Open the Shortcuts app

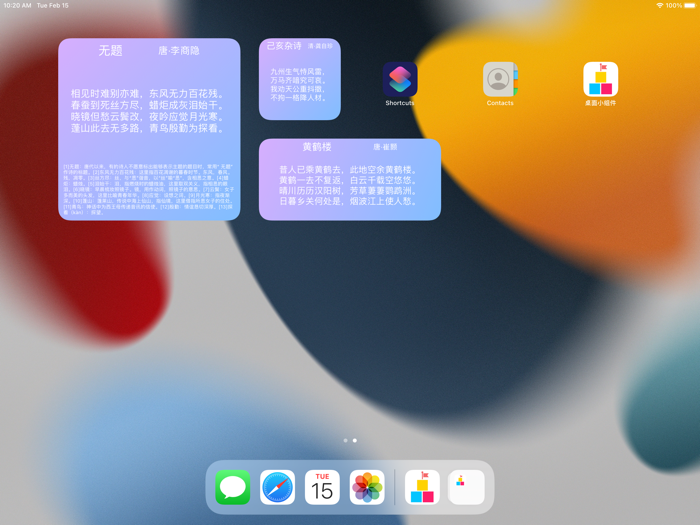(400, 79)
